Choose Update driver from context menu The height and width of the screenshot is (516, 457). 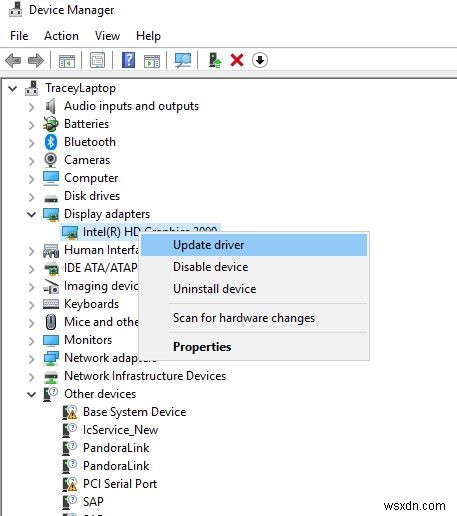(254, 245)
